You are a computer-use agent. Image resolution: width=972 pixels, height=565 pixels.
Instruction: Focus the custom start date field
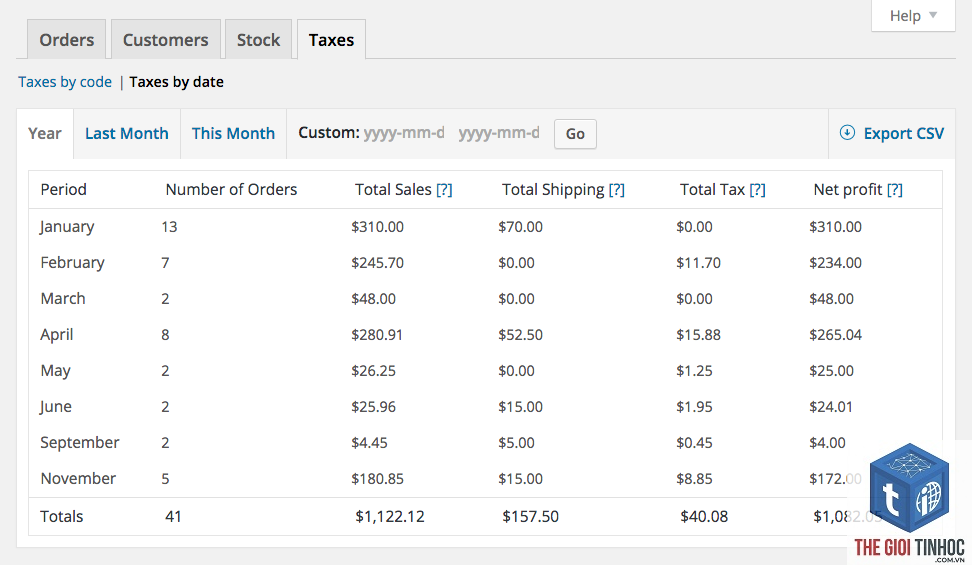(x=404, y=133)
